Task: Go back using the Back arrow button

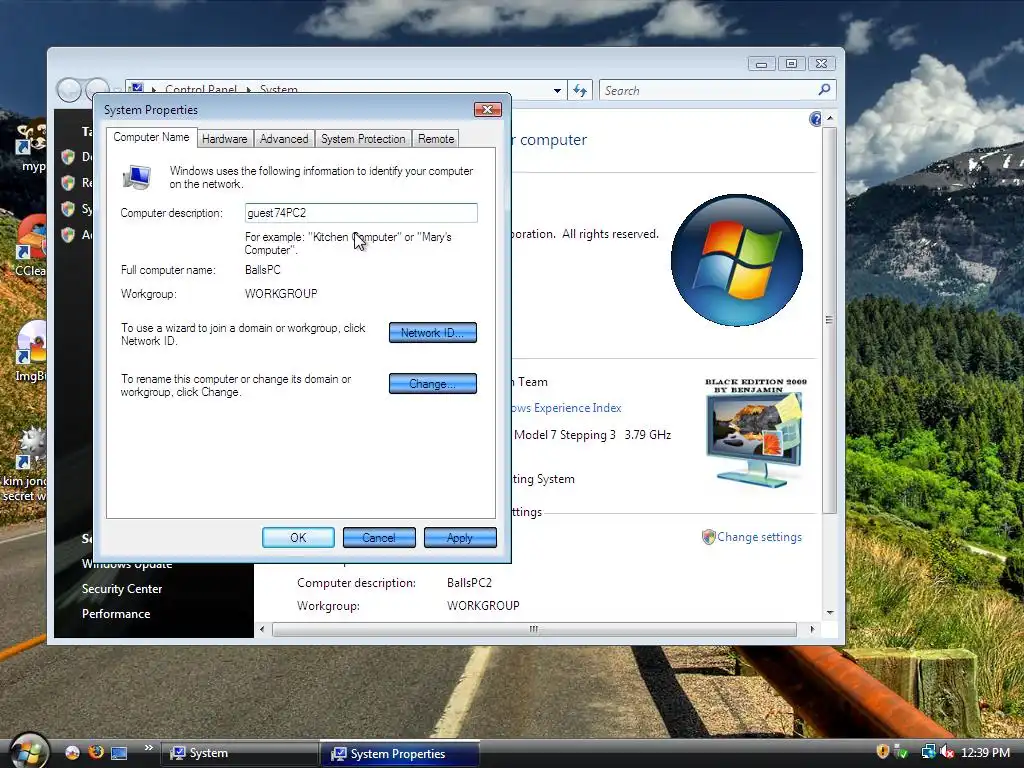Action: (69, 90)
